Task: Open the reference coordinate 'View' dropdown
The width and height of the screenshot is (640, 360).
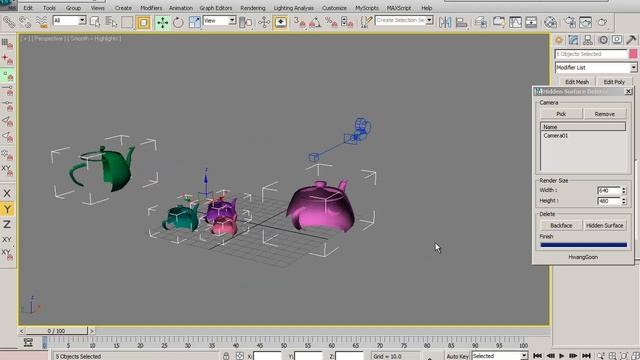Action: click(232, 20)
